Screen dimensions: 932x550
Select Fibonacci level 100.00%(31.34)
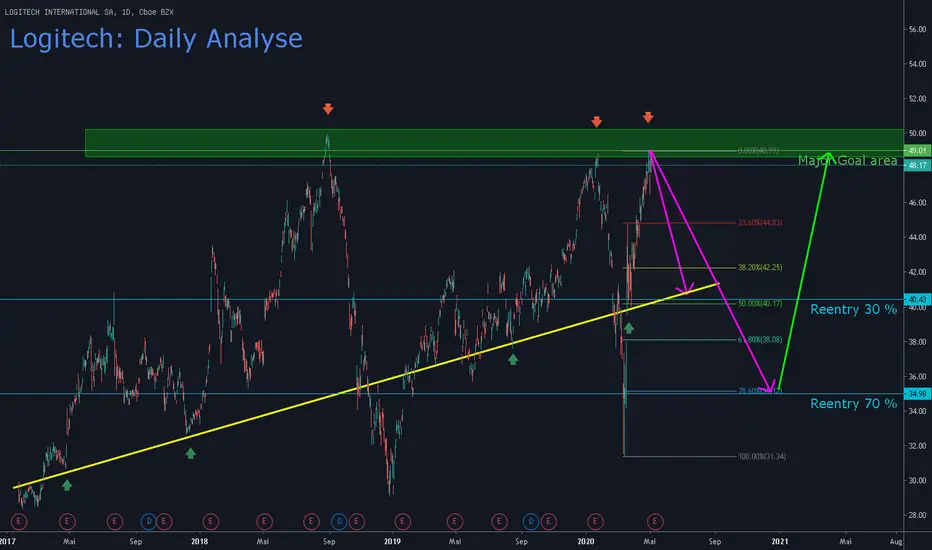[x=762, y=457]
